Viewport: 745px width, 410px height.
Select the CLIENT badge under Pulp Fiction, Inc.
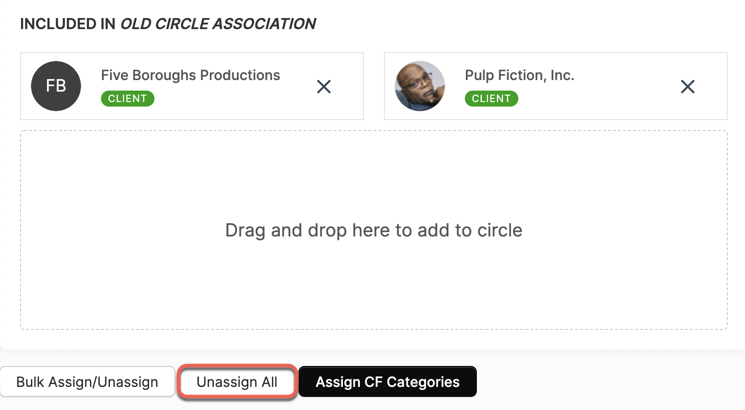491,98
